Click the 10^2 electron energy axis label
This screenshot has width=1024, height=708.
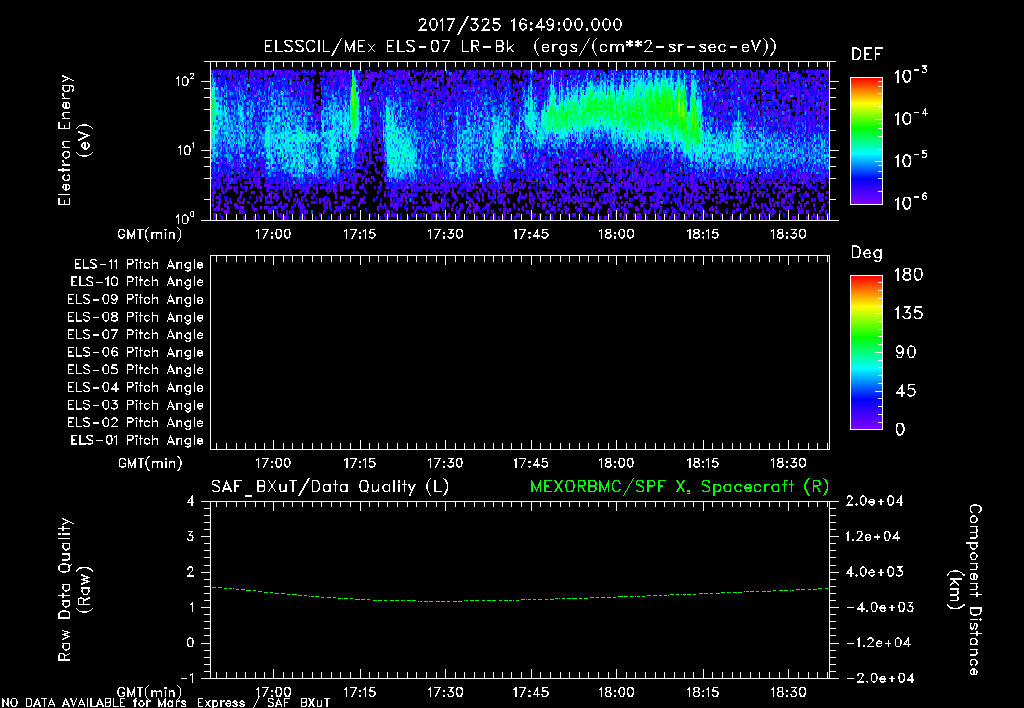(x=185, y=81)
